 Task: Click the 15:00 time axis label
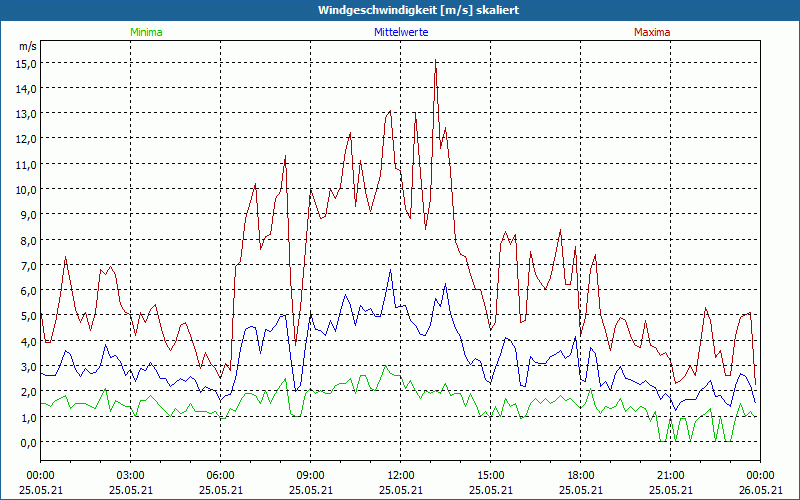click(x=490, y=476)
